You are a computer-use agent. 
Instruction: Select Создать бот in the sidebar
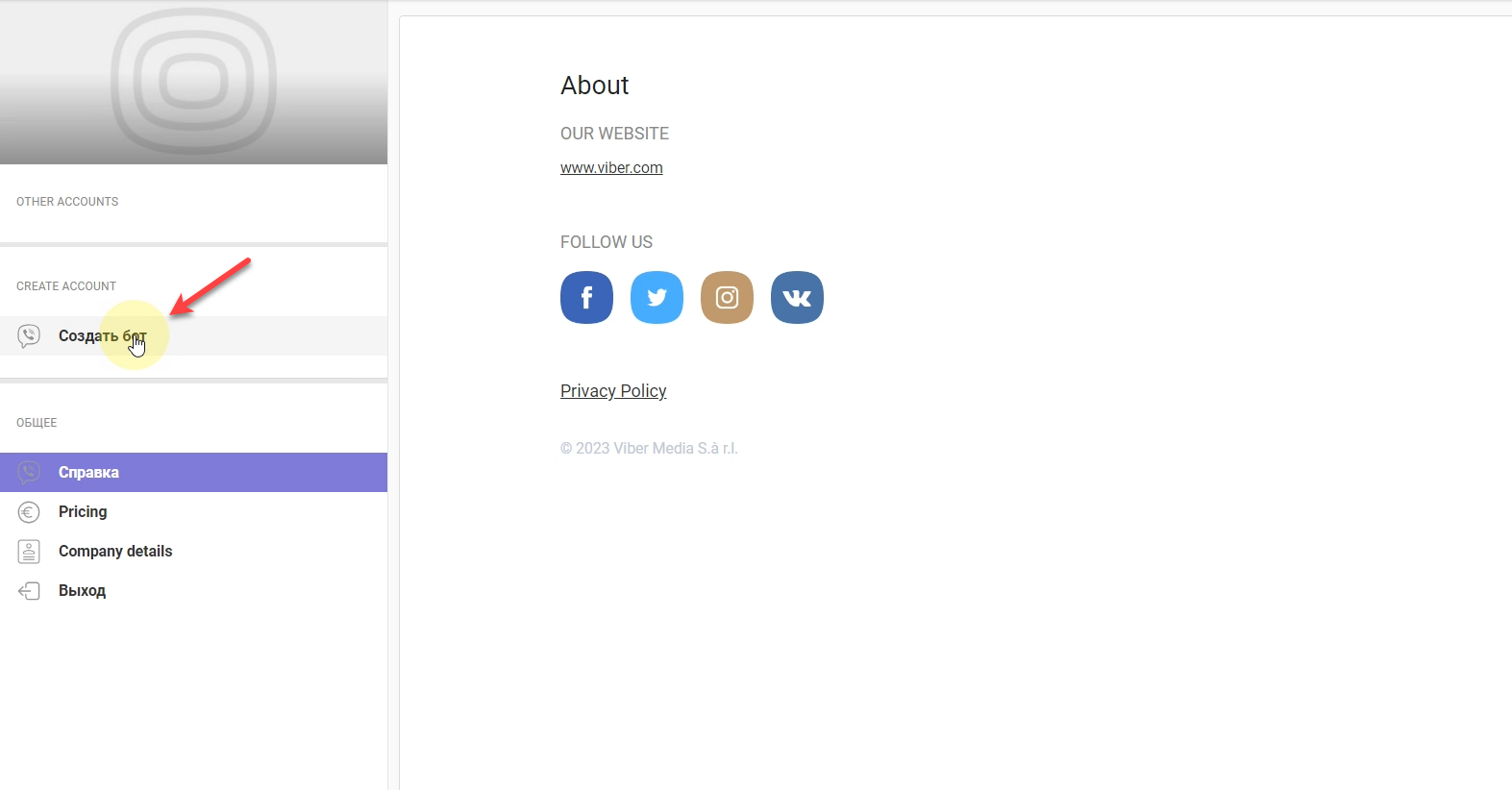[x=193, y=335]
